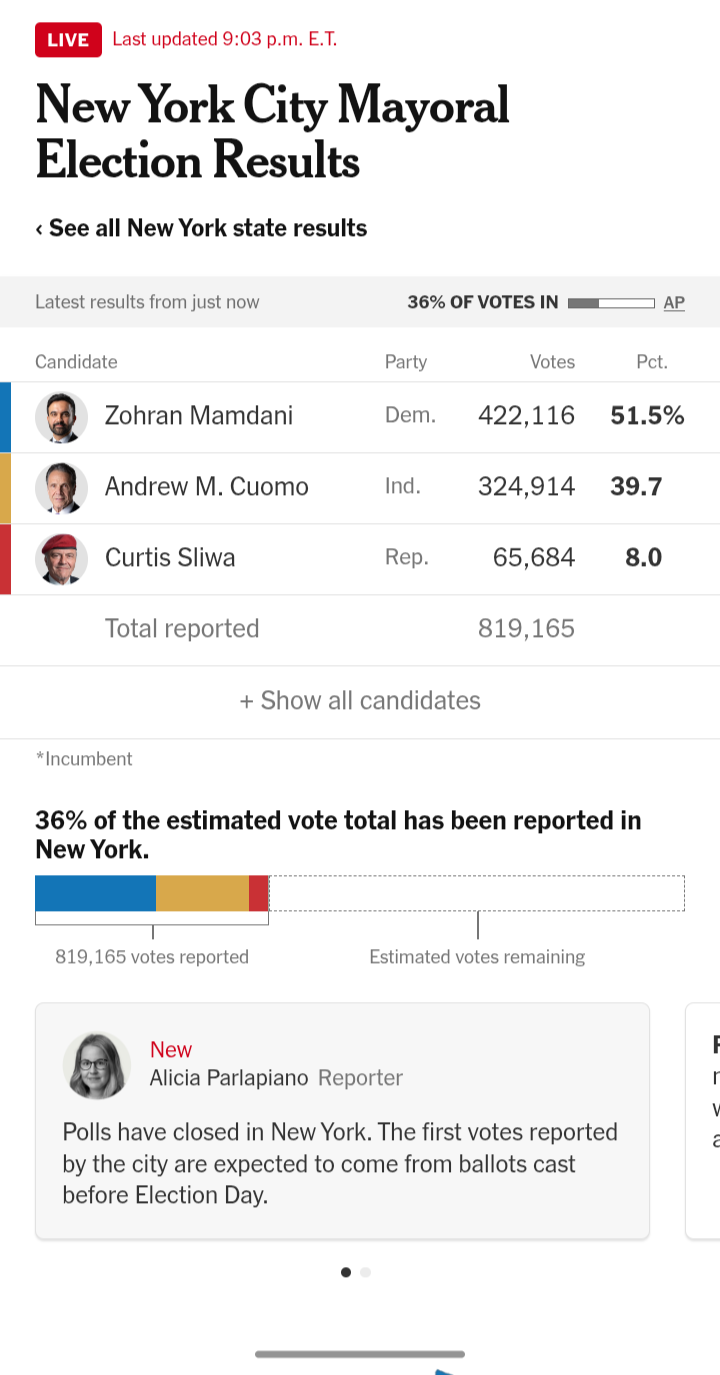
Task: Click Alicia Parlapiano's reporter avatar
Action: (97, 1065)
